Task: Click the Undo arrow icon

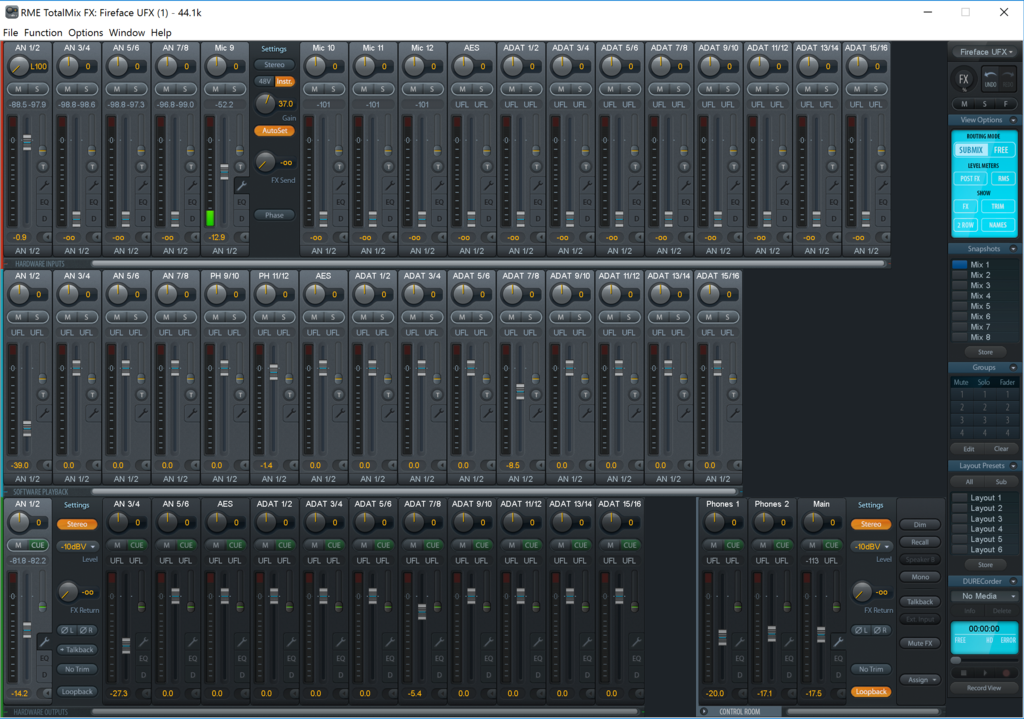Action: click(x=991, y=80)
